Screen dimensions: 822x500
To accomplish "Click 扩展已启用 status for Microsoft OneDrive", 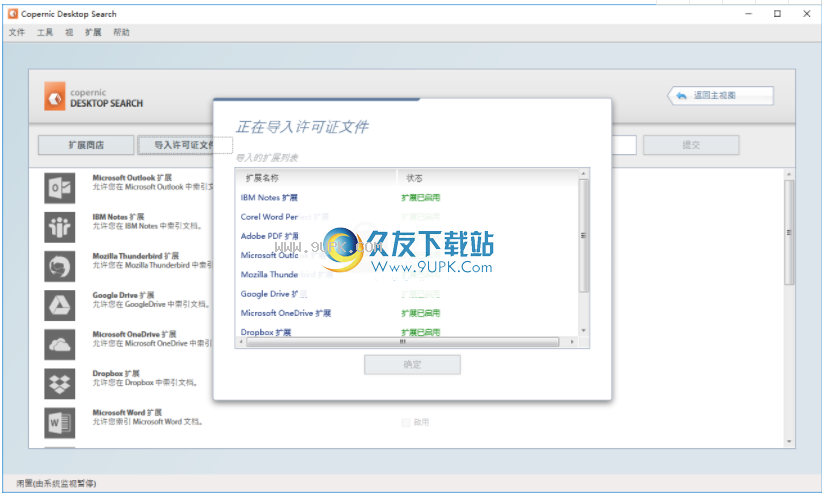I will [420, 313].
